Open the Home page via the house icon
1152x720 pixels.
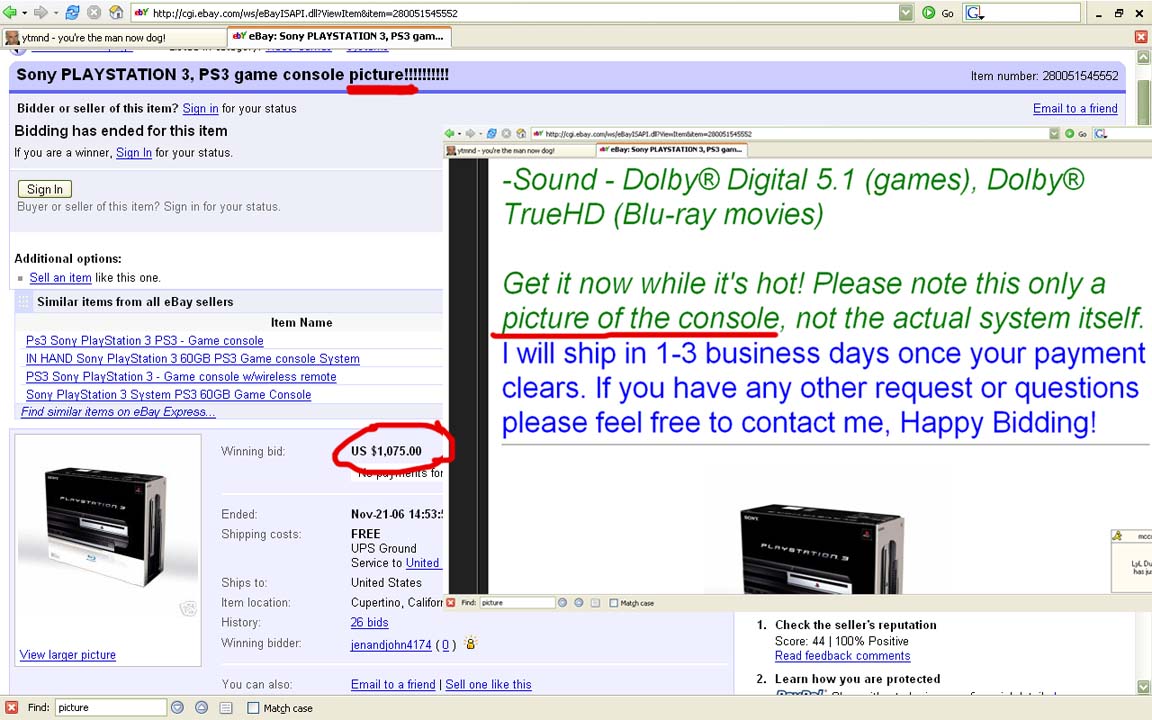(x=116, y=12)
